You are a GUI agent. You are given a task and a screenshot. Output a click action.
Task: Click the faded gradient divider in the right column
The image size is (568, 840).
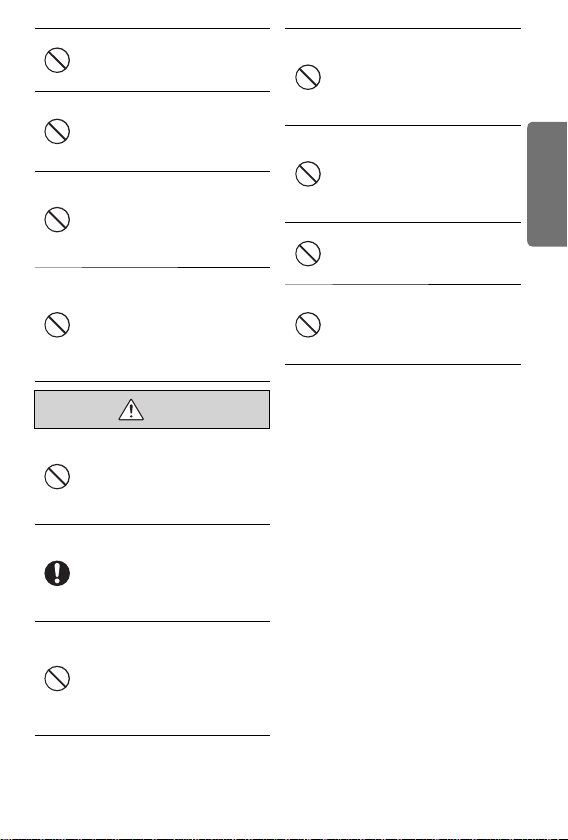pos(402,284)
